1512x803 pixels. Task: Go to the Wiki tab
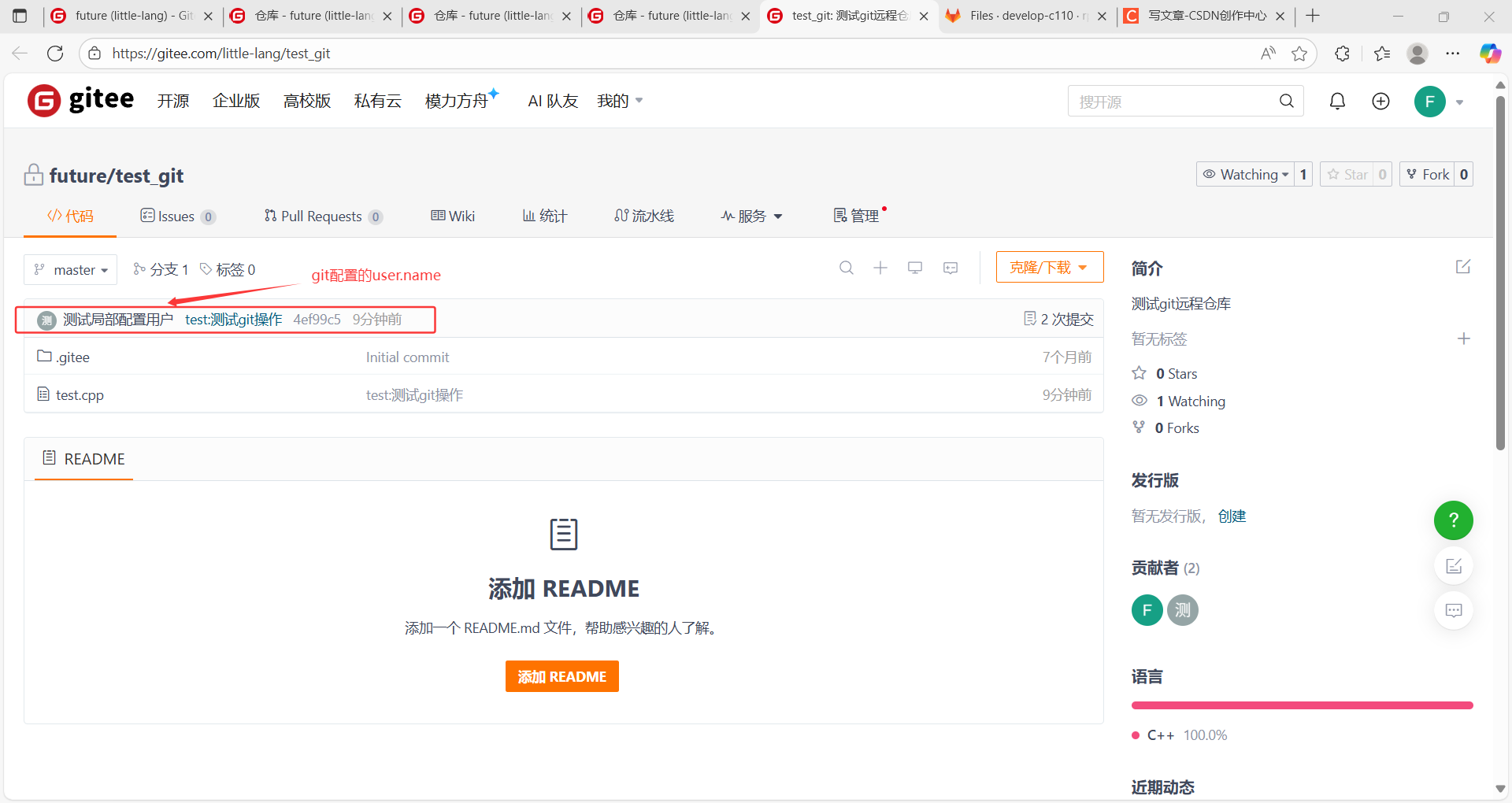(x=453, y=216)
